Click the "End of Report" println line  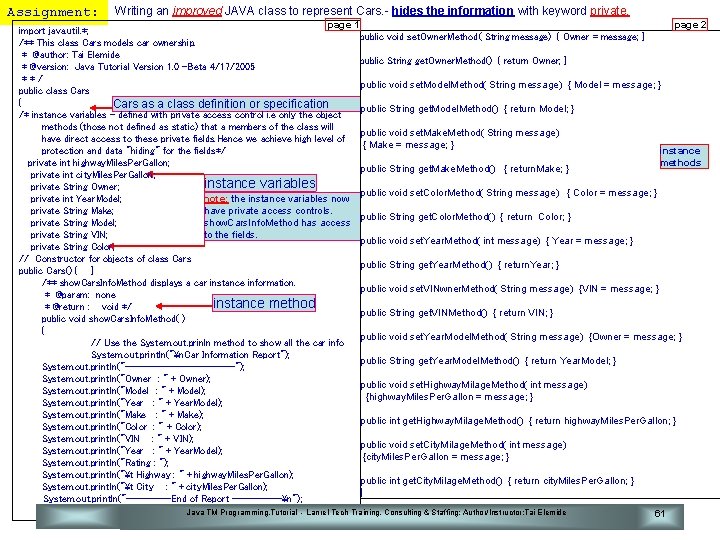tap(173, 499)
